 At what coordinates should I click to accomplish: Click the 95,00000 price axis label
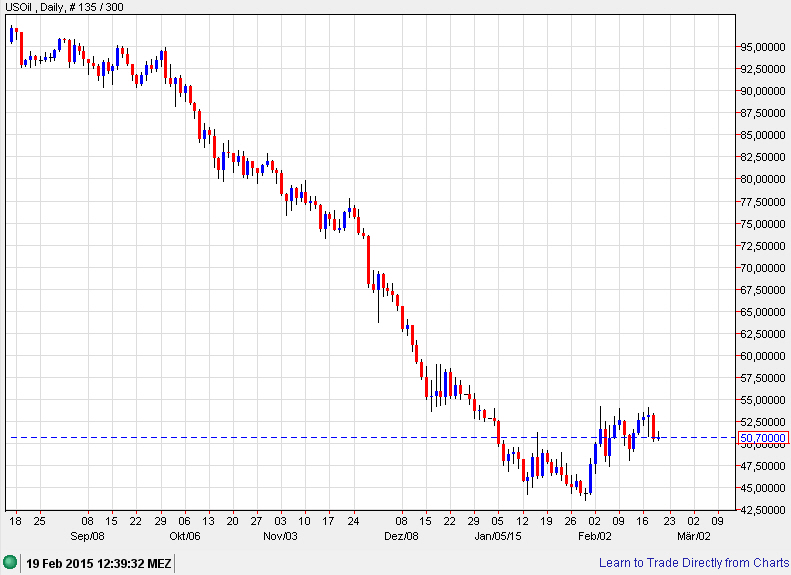[x=763, y=47]
